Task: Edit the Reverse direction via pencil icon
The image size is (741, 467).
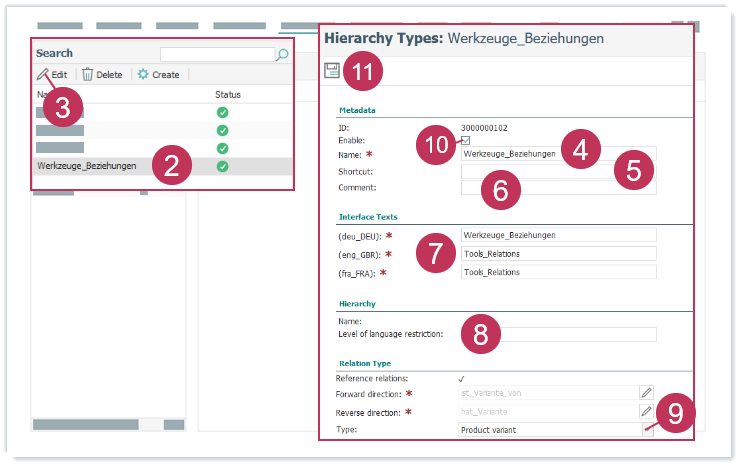Action: (x=646, y=411)
